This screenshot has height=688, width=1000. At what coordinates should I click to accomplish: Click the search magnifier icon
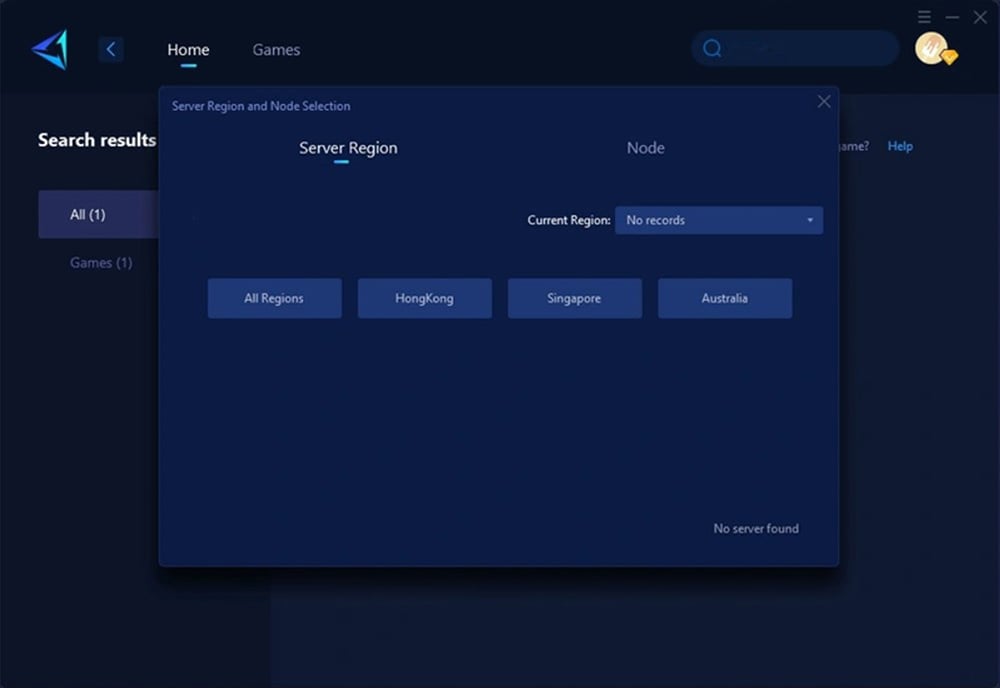point(712,48)
